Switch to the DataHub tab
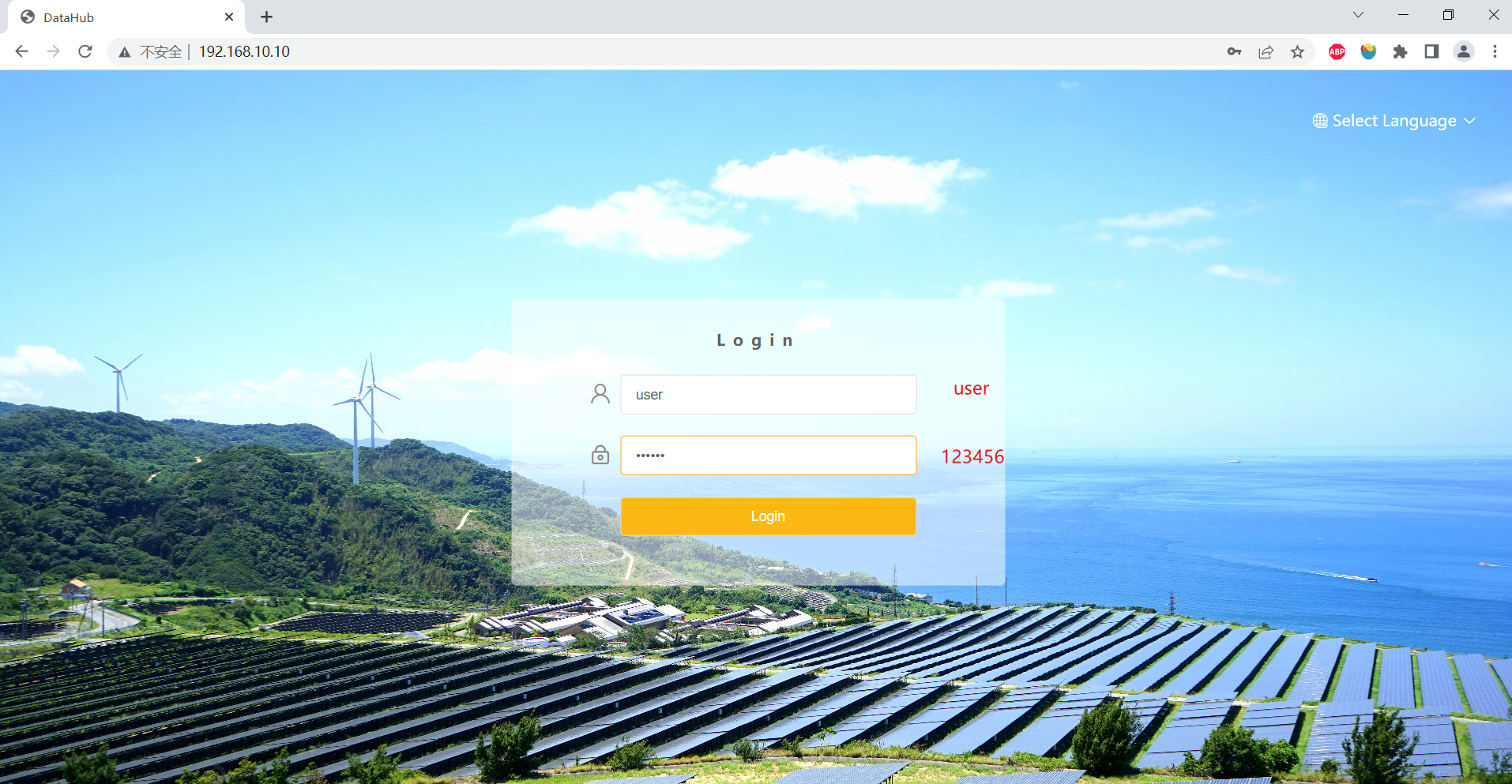 click(111, 17)
